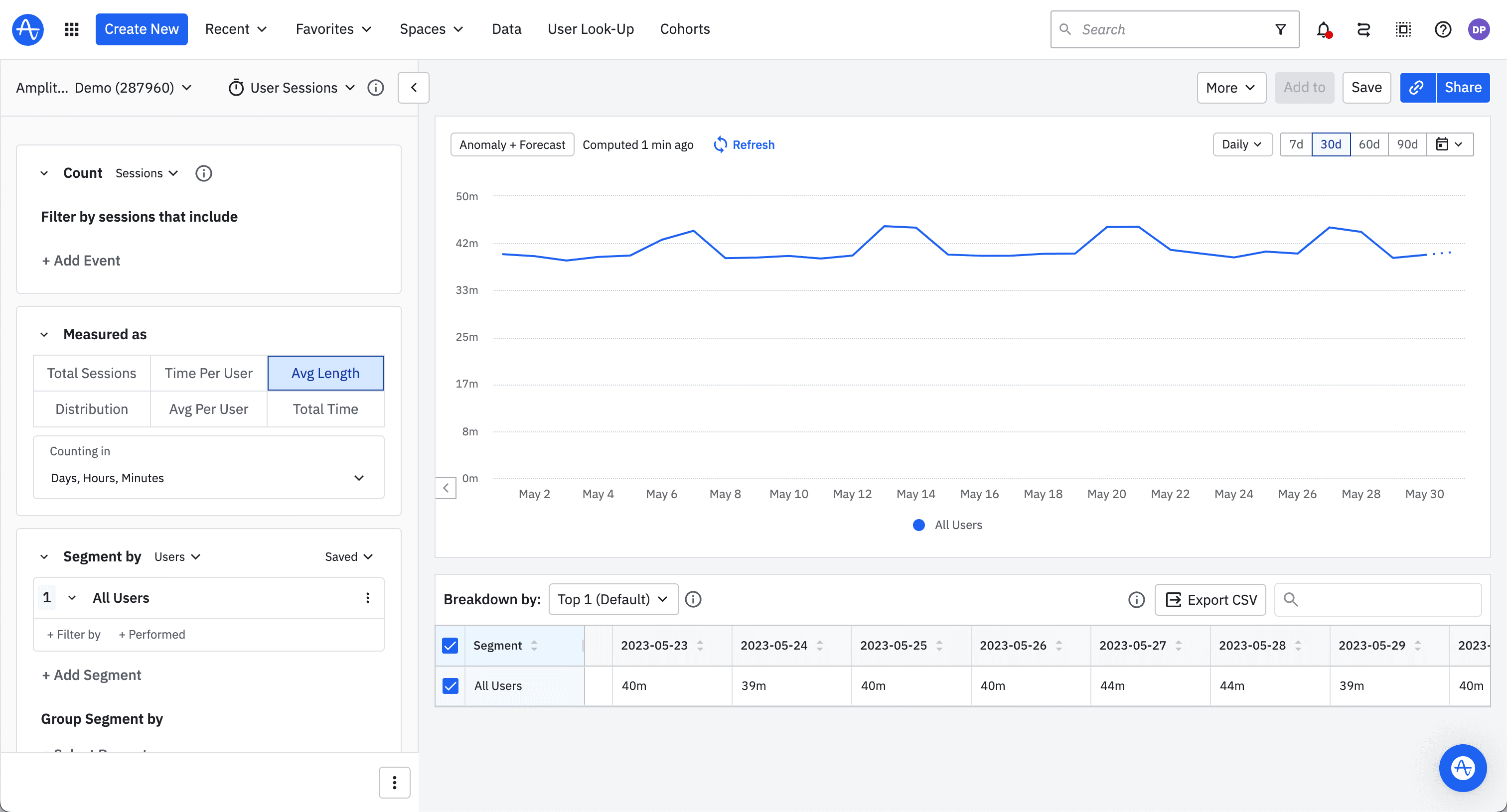Uncheck the All Users row checkbox
The width and height of the screenshot is (1507, 812).
click(x=451, y=686)
